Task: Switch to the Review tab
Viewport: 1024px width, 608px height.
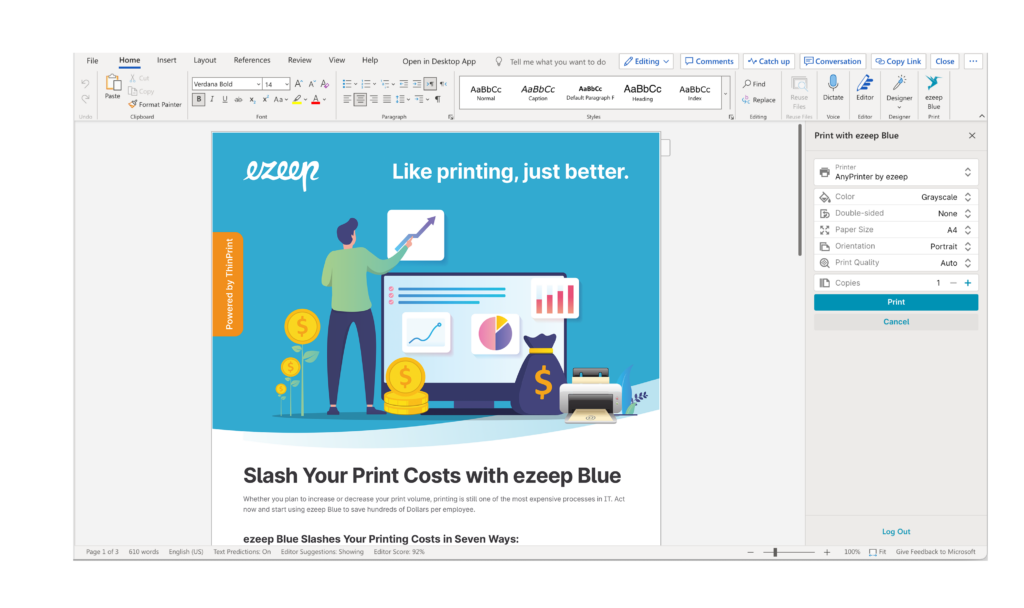Action: tap(300, 60)
